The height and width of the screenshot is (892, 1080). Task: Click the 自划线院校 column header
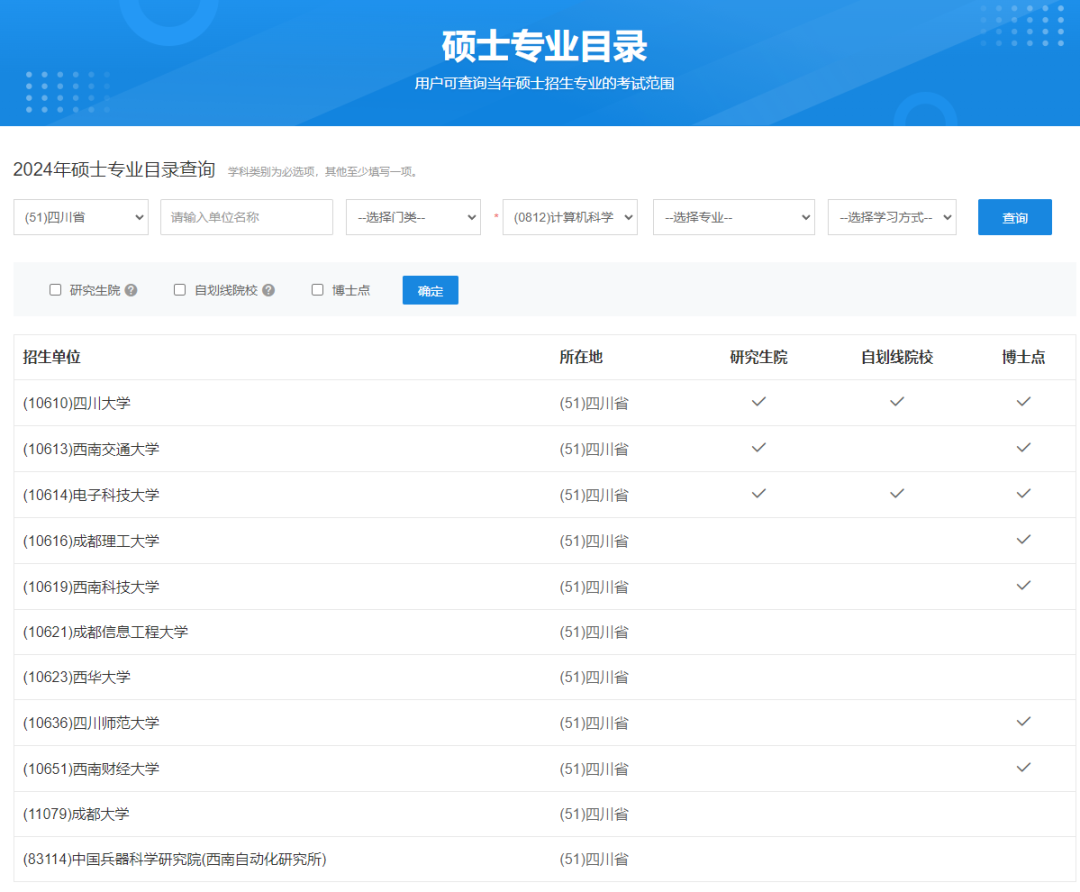[897, 357]
